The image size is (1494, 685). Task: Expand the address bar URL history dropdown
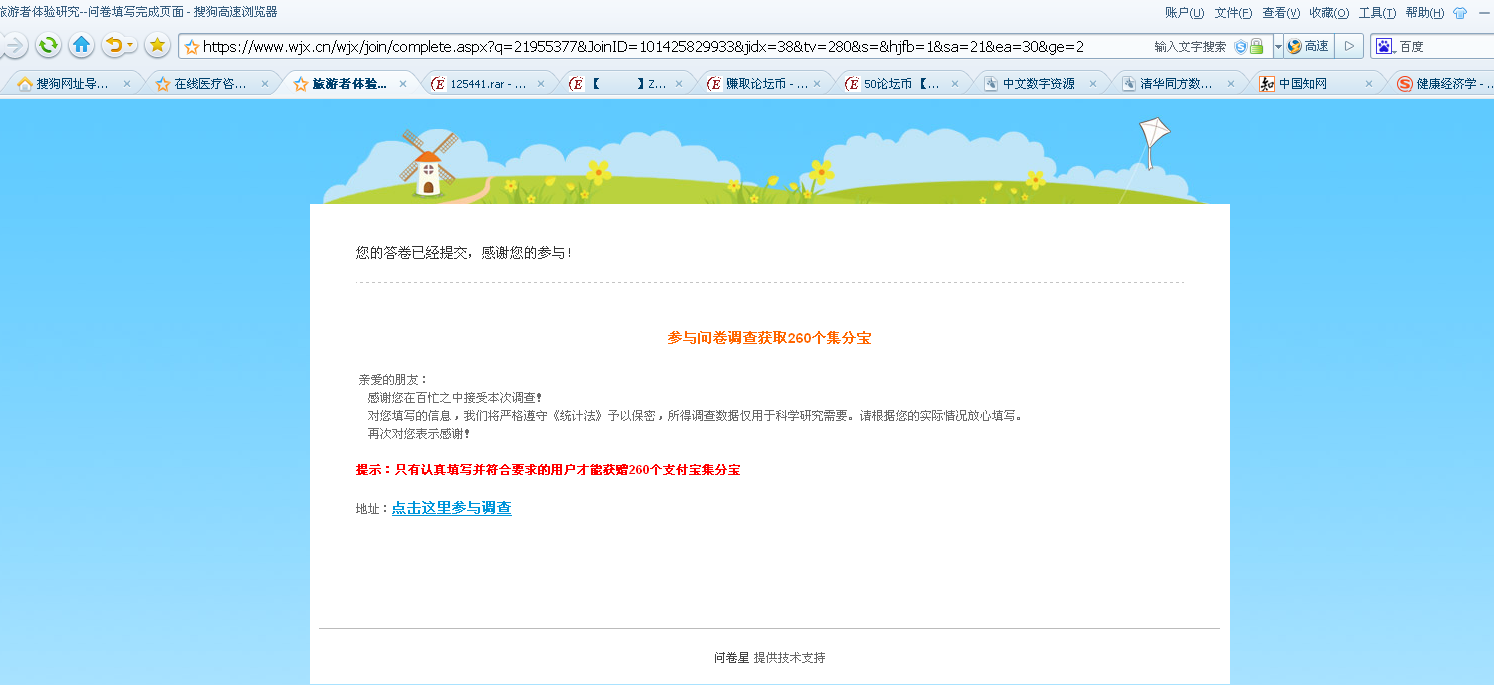coord(1277,46)
